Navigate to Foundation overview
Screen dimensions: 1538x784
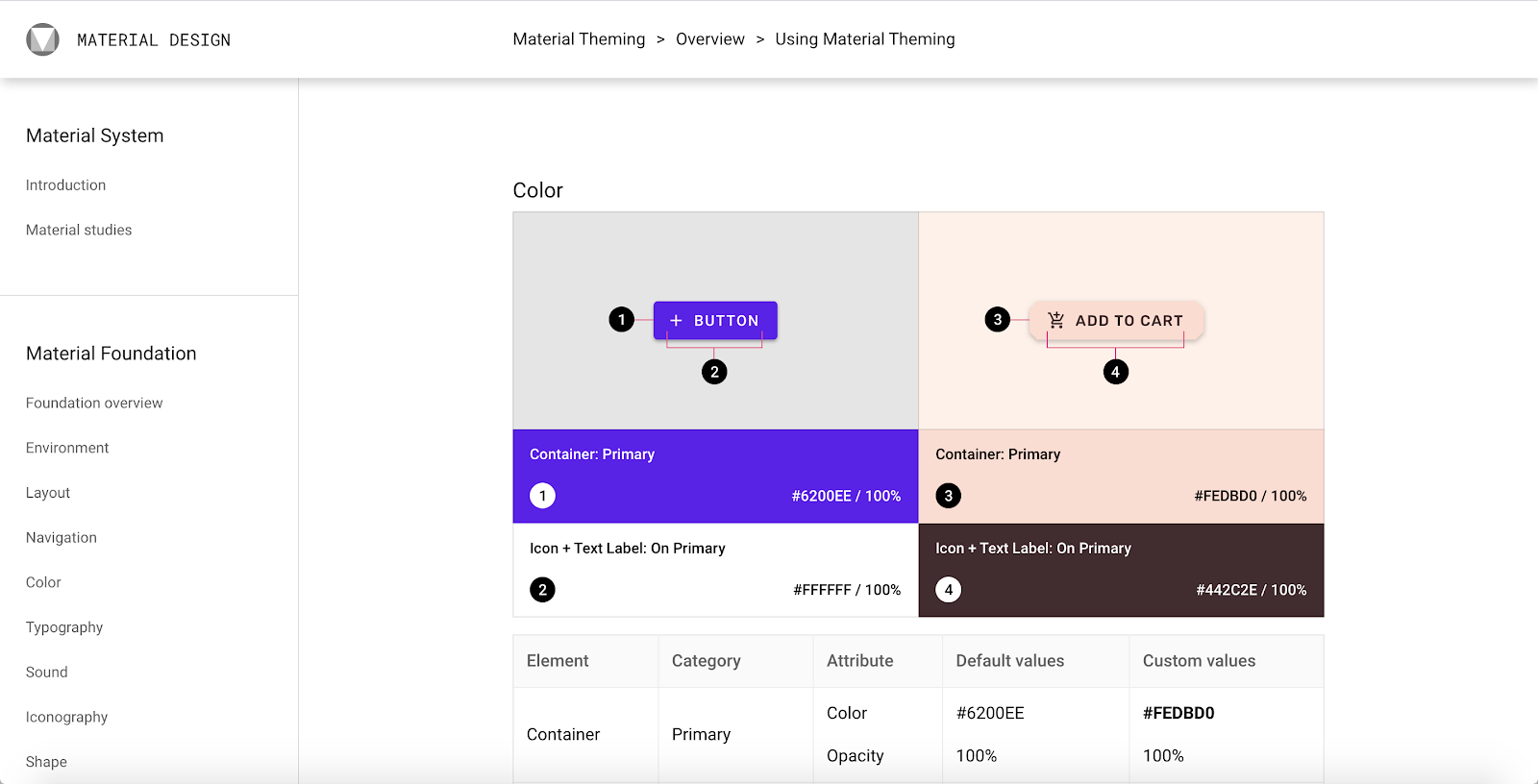[x=94, y=404]
